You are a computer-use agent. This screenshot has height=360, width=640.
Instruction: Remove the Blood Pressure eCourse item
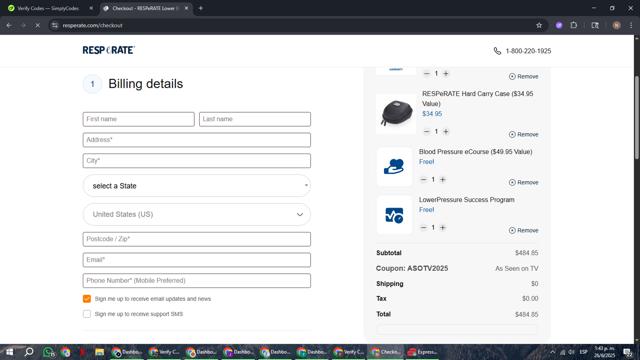(523, 182)
